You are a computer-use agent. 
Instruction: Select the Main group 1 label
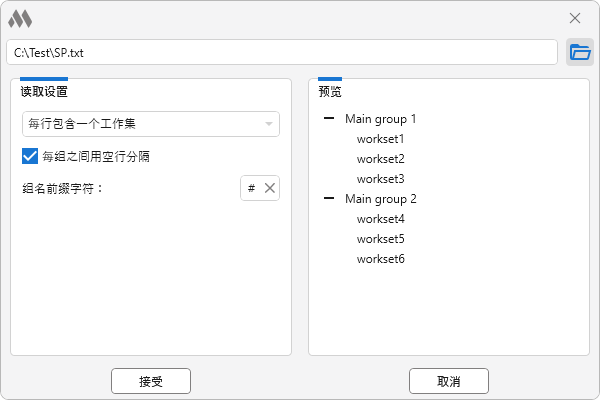[x=380, y=119]
